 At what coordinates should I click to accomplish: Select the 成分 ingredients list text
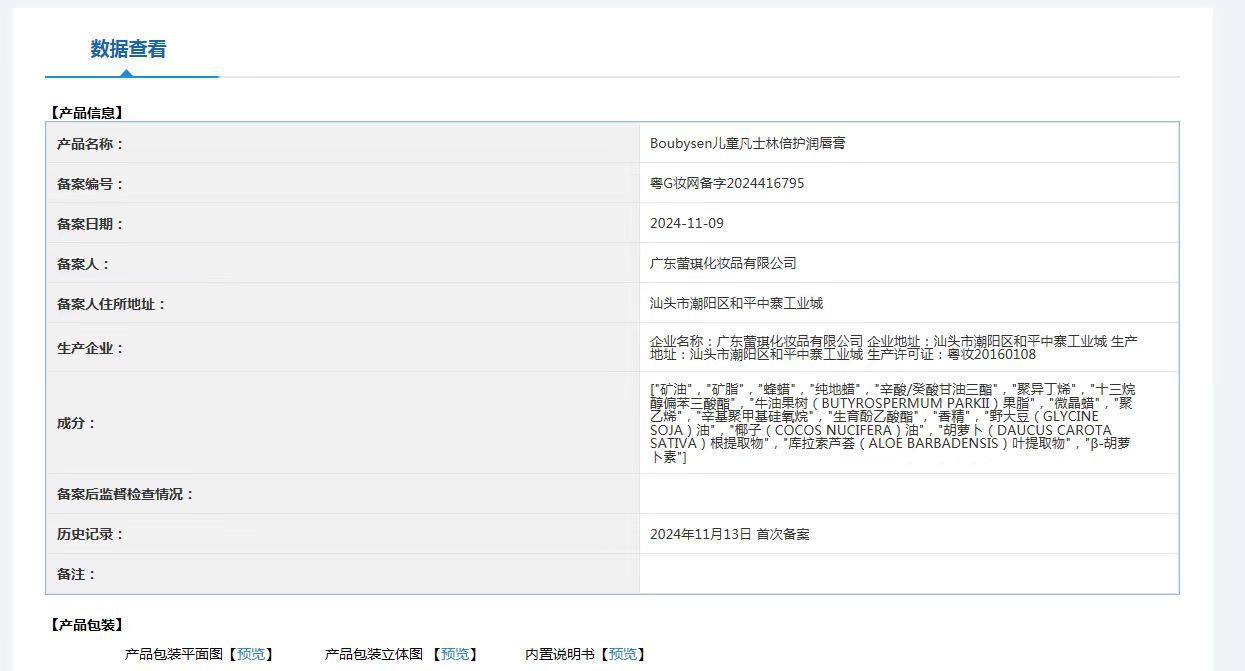click(893, 423)
